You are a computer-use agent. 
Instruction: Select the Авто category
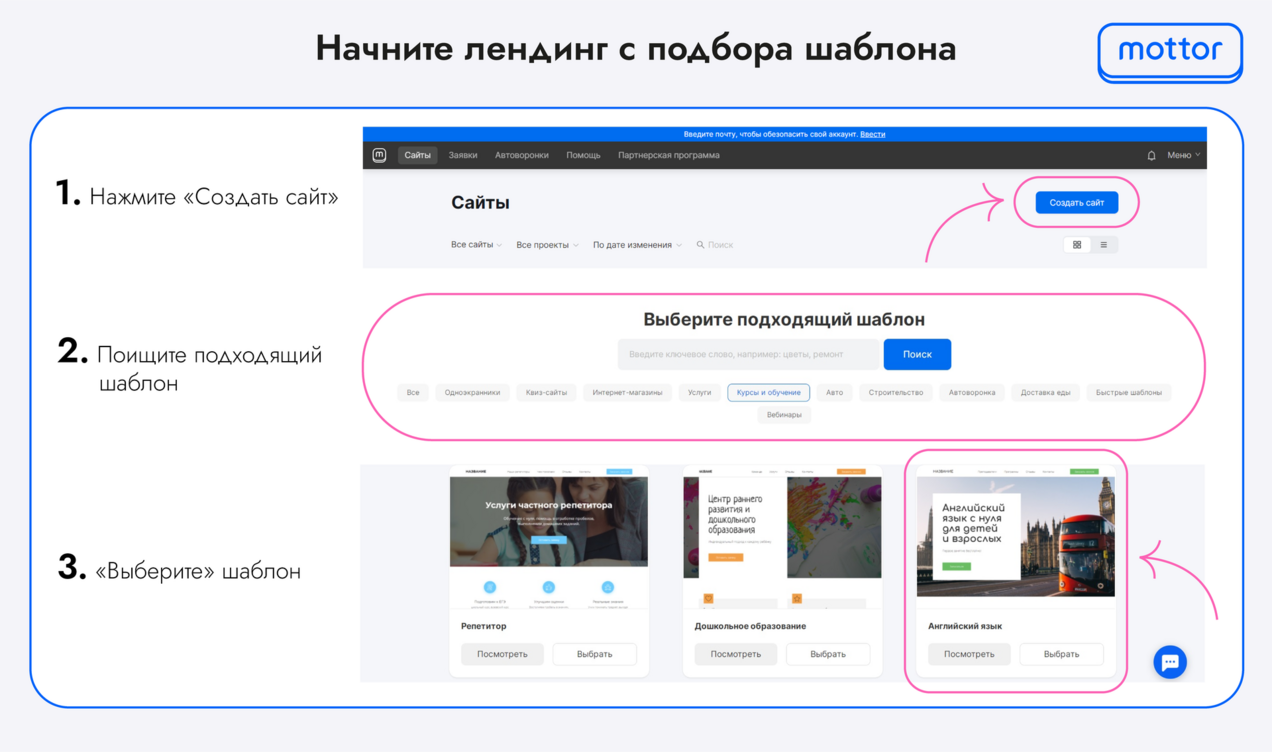[x=834, y=393]
